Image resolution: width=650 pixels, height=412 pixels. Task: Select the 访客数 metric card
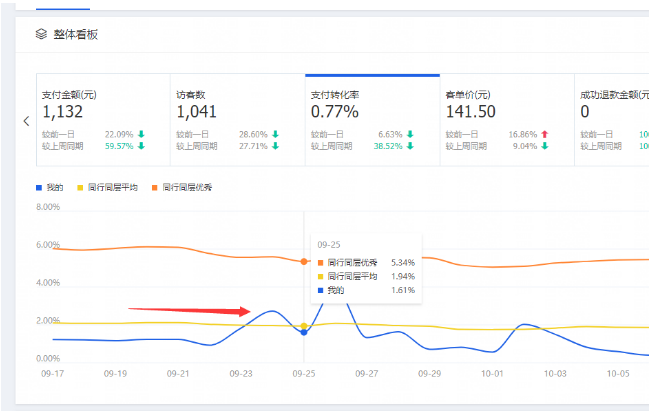pyautogui.click(x=238, y=120)
